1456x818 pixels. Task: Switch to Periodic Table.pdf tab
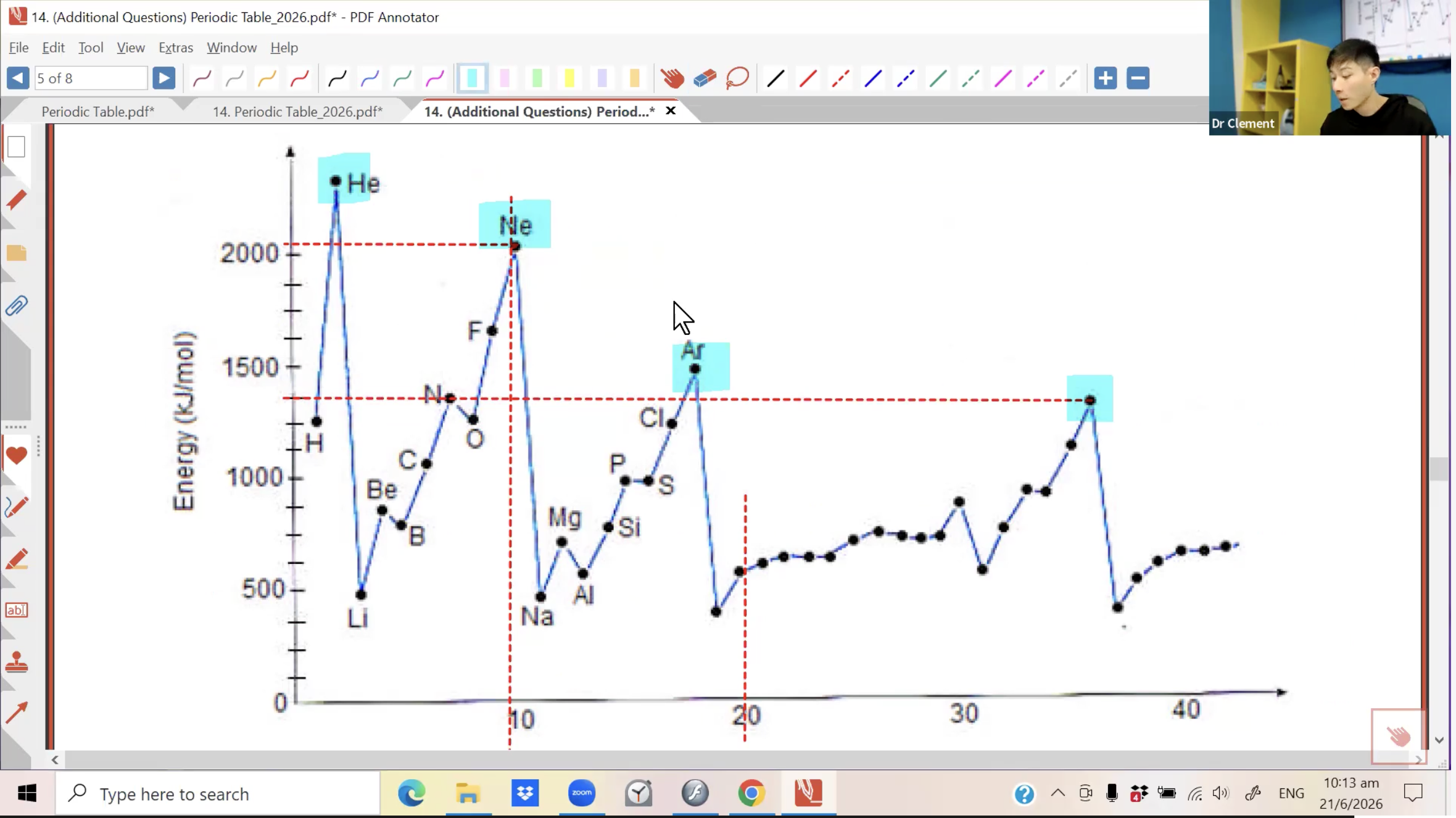click(x=97, y=112)
